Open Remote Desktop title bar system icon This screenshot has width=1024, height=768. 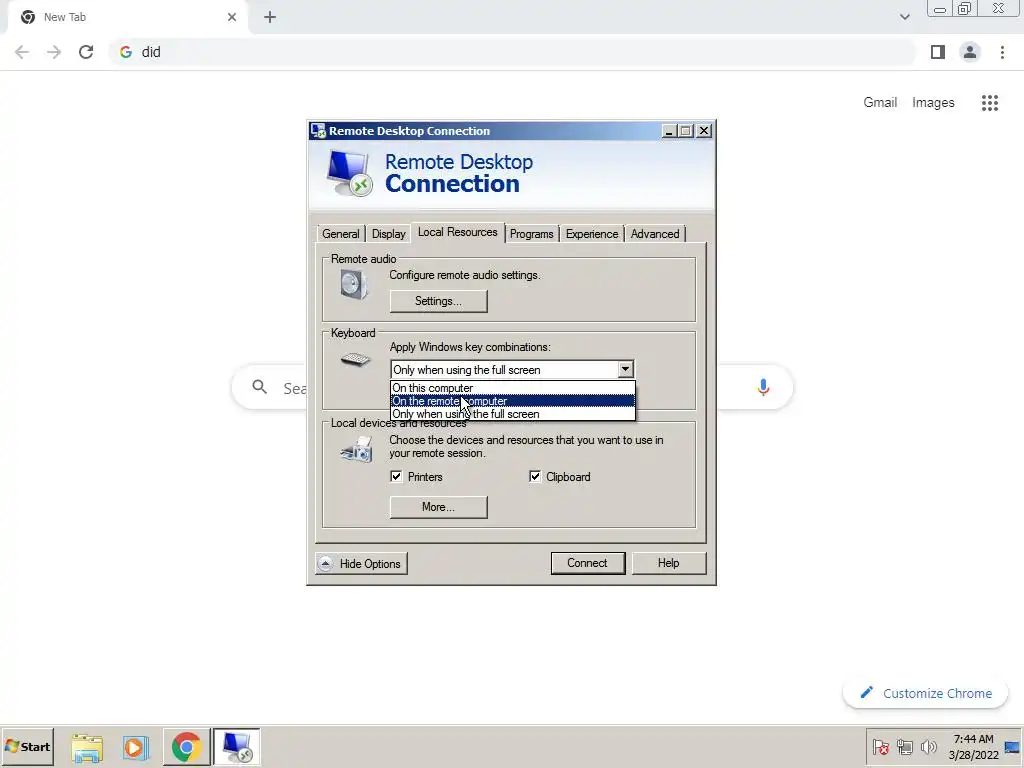[318, 131]
